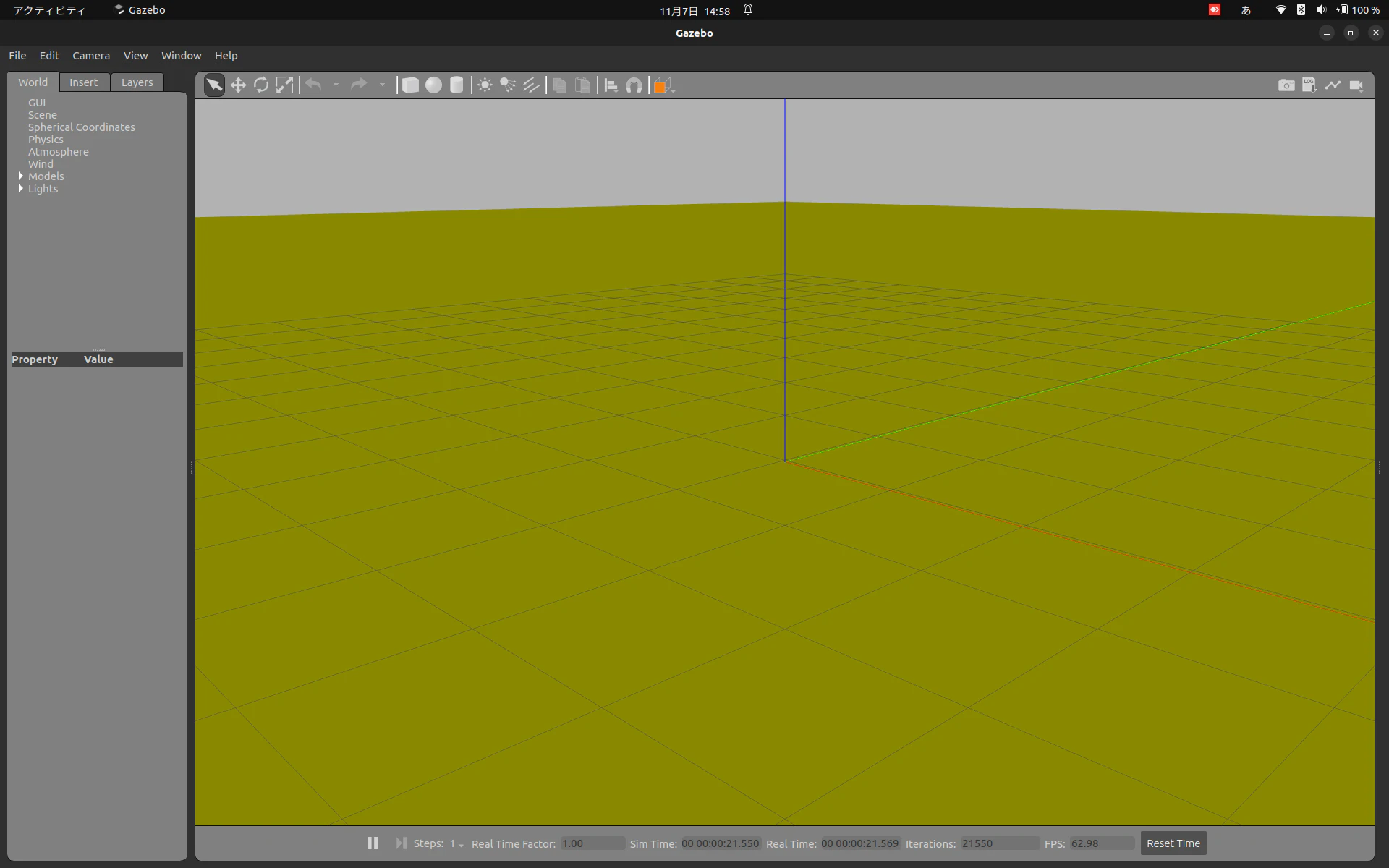1389x868 pixels.
Task: Open the Help menu
Action: [226, 56]
